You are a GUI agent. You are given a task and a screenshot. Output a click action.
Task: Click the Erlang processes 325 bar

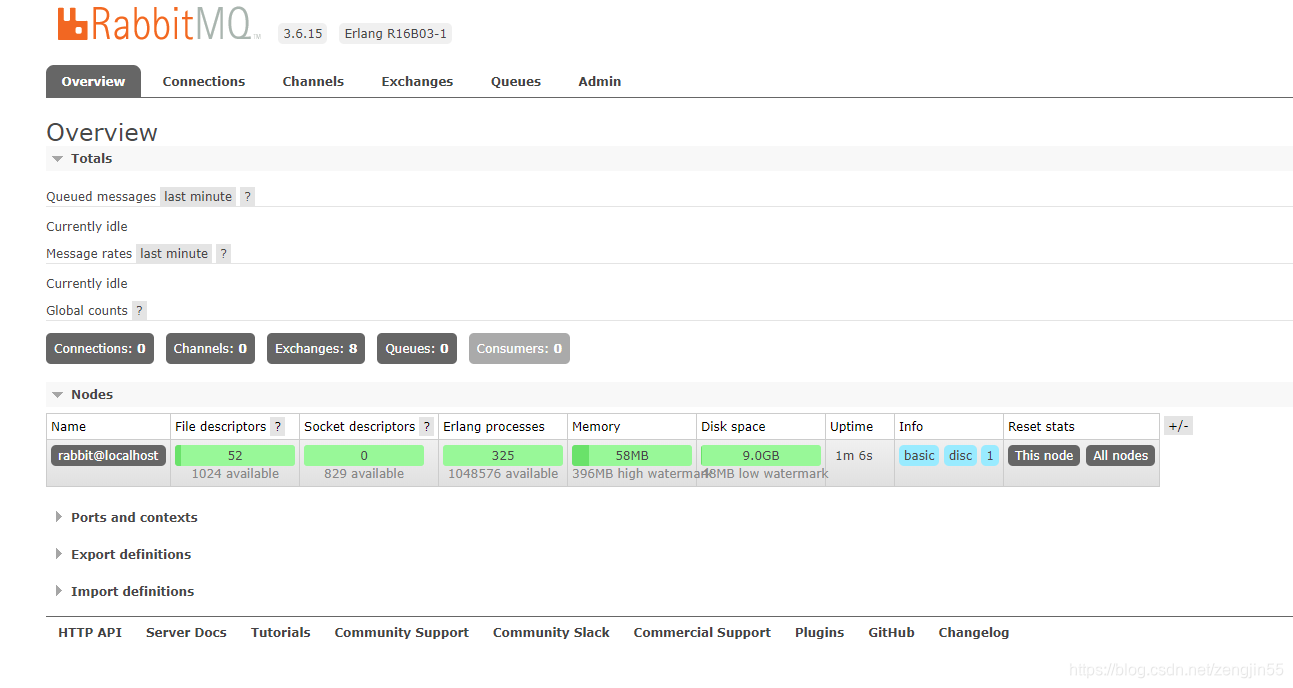click(503, 456)
